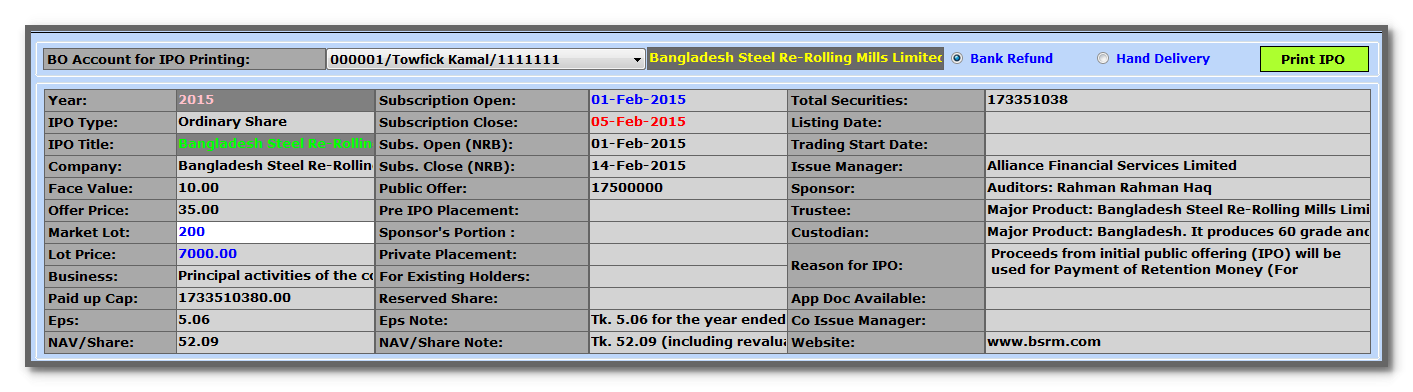Image resolution: width=1413 pixels, height=392 pixels.
Task: Click the Subs. Close (NRB) date 14-Feb-2015
Action: [688, 166]
